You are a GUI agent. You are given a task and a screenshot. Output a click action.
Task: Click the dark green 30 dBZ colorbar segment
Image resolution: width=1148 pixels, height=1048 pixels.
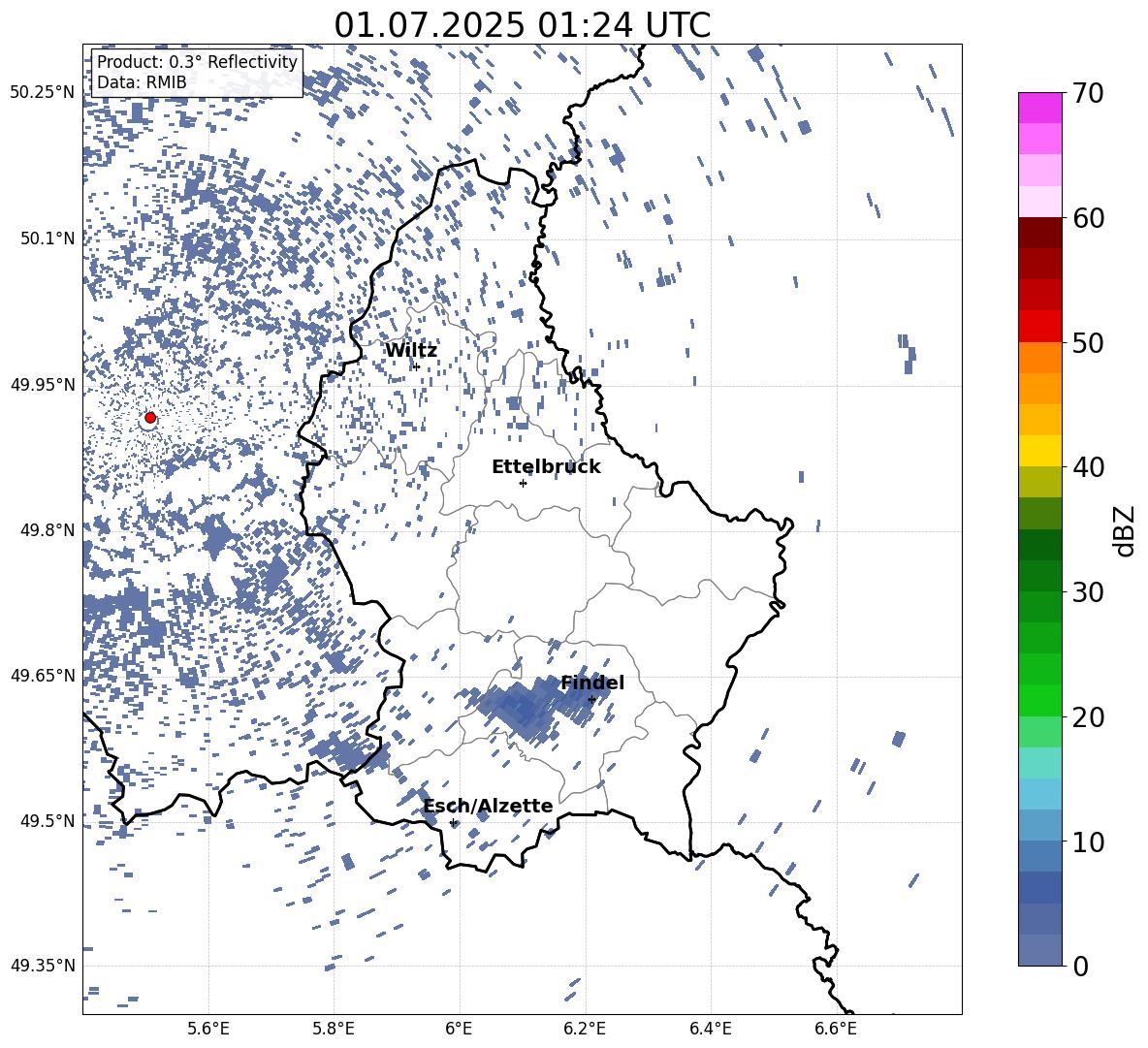pyautogui.click(x=1039, y=575)
